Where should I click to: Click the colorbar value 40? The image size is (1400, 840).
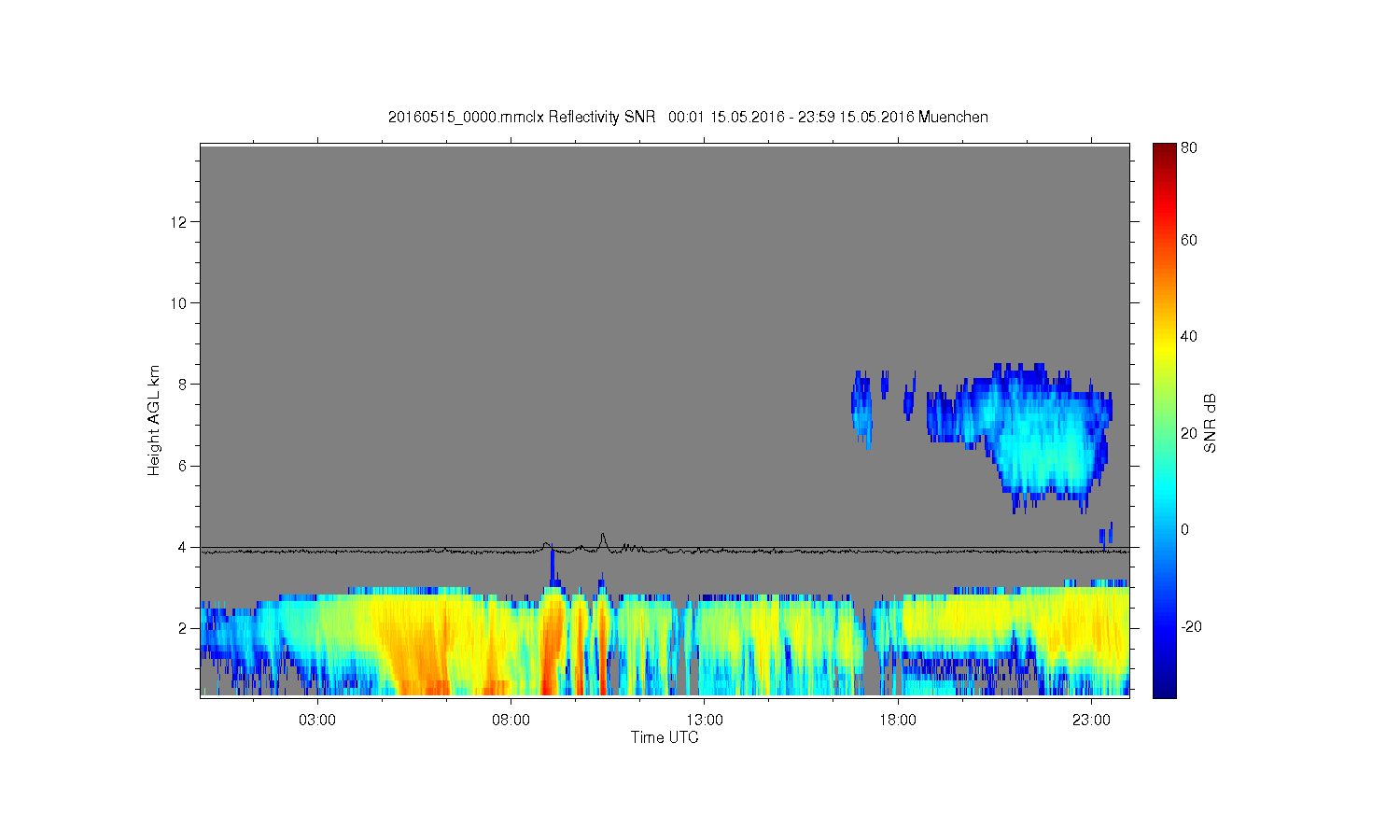(x=1189, y=336)
